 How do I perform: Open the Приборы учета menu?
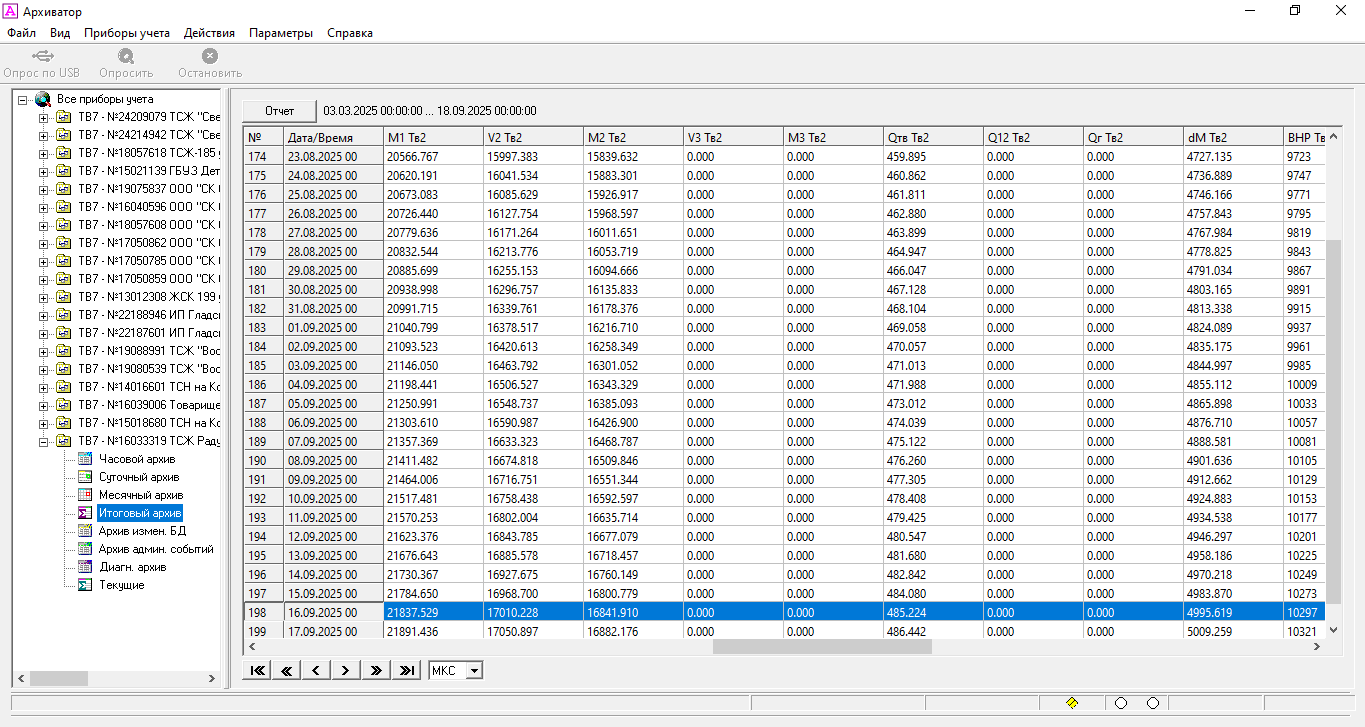126,33
